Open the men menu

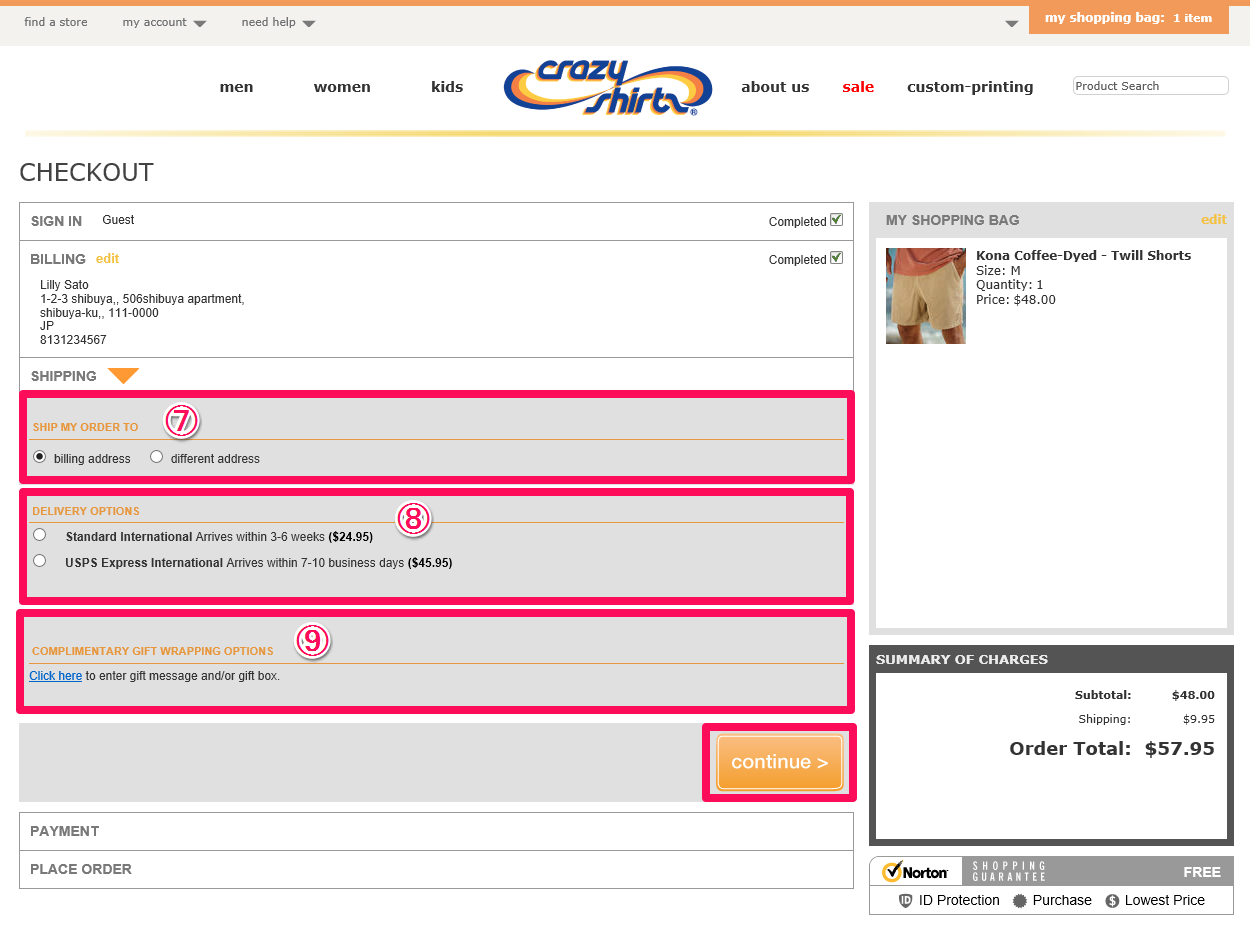(236, 87)
